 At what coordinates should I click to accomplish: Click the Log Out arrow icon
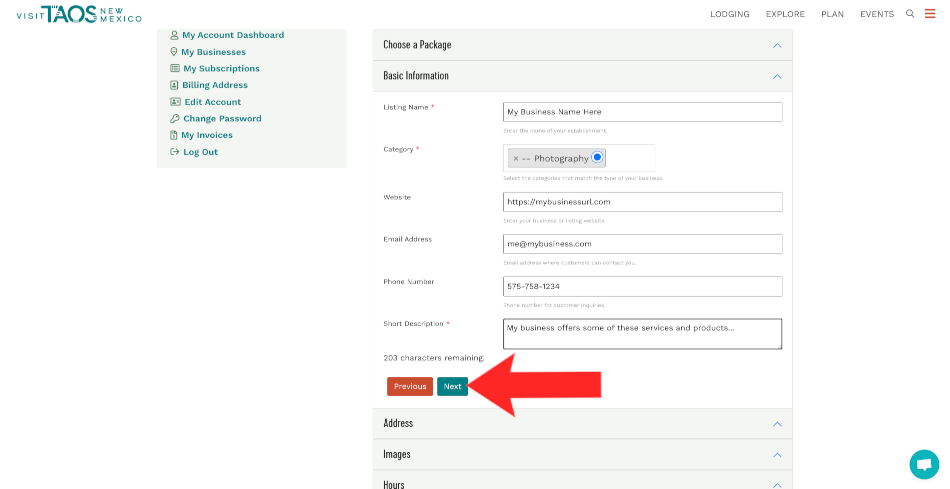pyautogui.click(x=175, y=152)
